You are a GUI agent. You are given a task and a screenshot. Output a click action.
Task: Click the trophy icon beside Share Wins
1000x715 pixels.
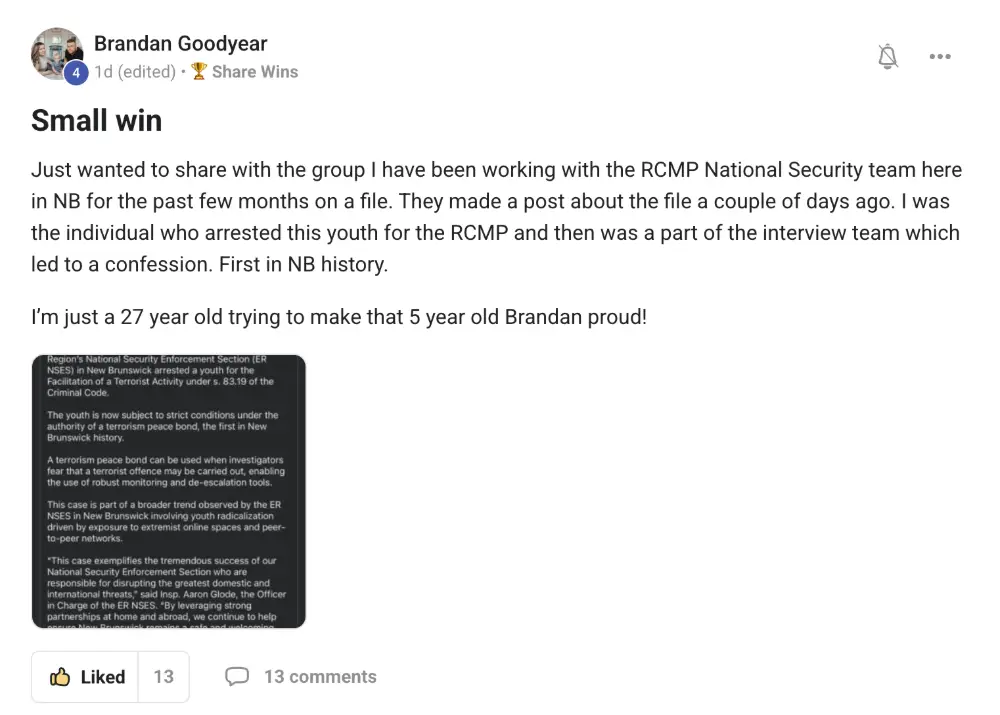pyautogui.click(x=199, y=71)
